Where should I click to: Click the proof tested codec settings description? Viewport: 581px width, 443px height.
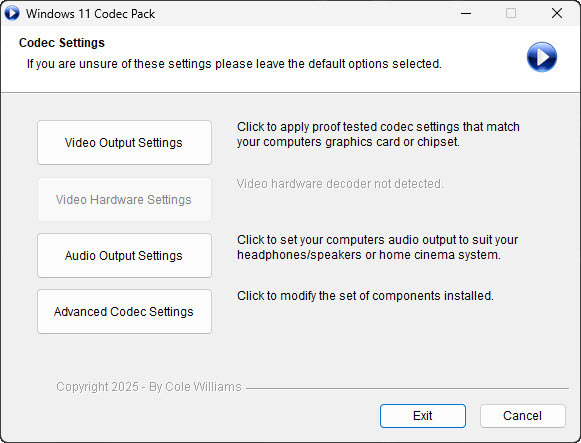pyautogui.click(x=378, y=134)
